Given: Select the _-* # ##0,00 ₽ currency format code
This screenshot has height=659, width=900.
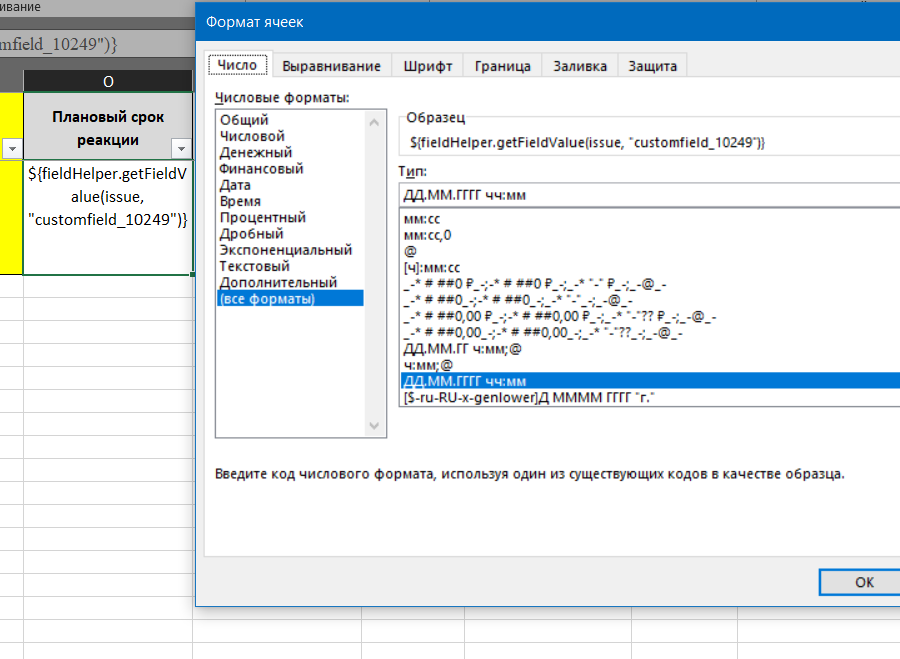Looking at the screenshot, I should pos(650,316).
